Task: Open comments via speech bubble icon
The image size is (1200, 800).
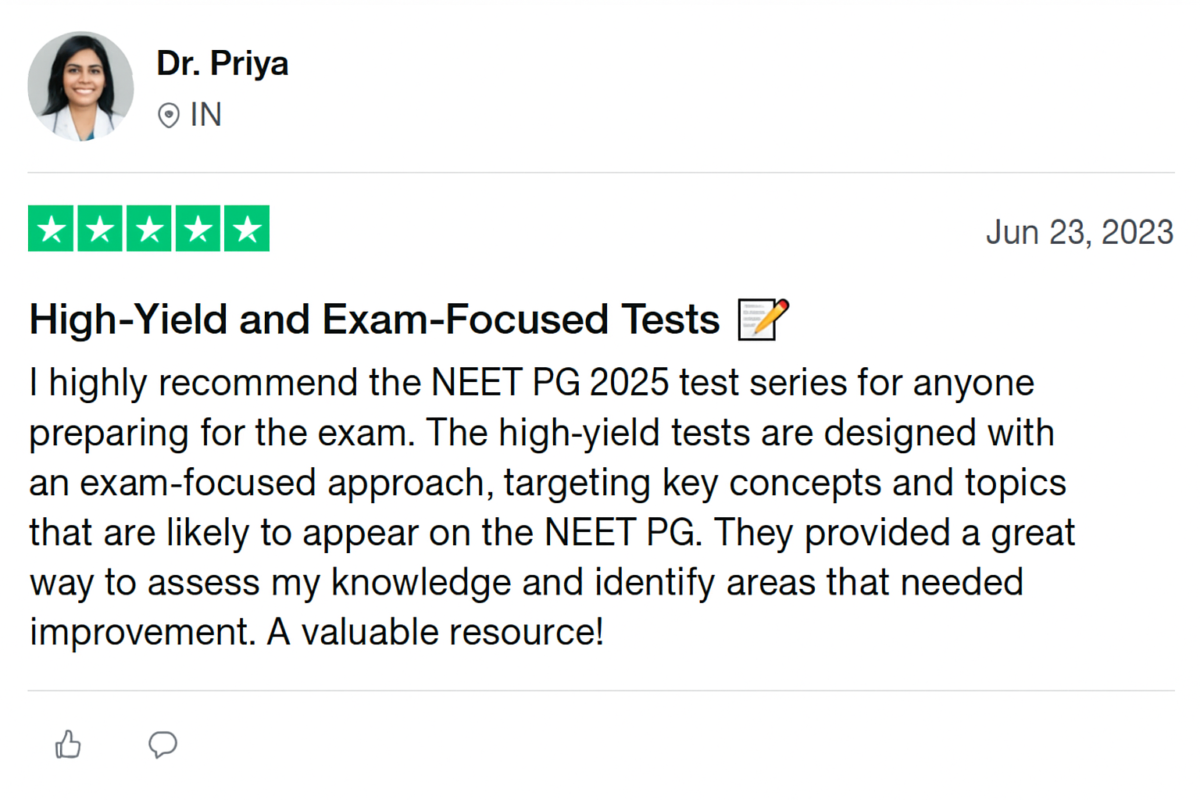Action: click(x=163, y=744)
